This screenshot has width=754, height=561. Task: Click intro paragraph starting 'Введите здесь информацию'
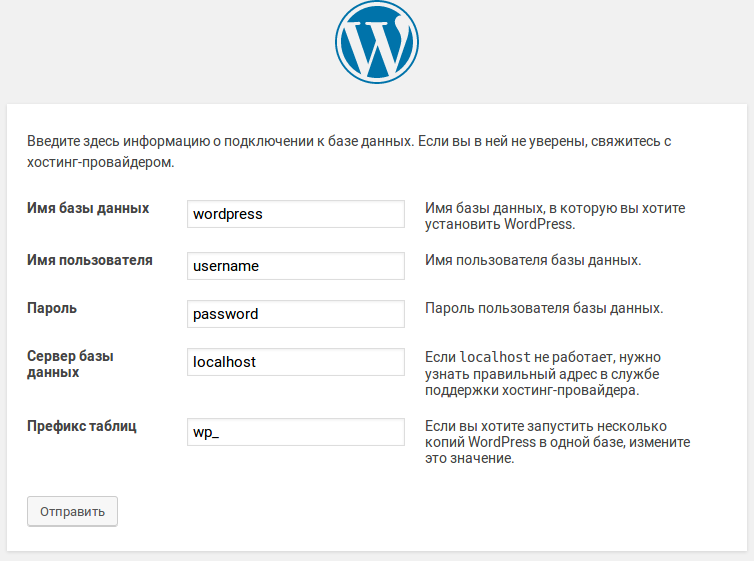coord(349,151)
